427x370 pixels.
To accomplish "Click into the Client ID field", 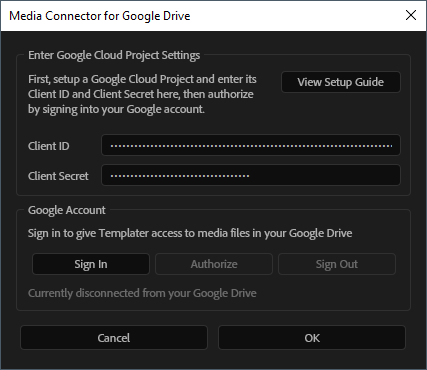I will point(251,145).
